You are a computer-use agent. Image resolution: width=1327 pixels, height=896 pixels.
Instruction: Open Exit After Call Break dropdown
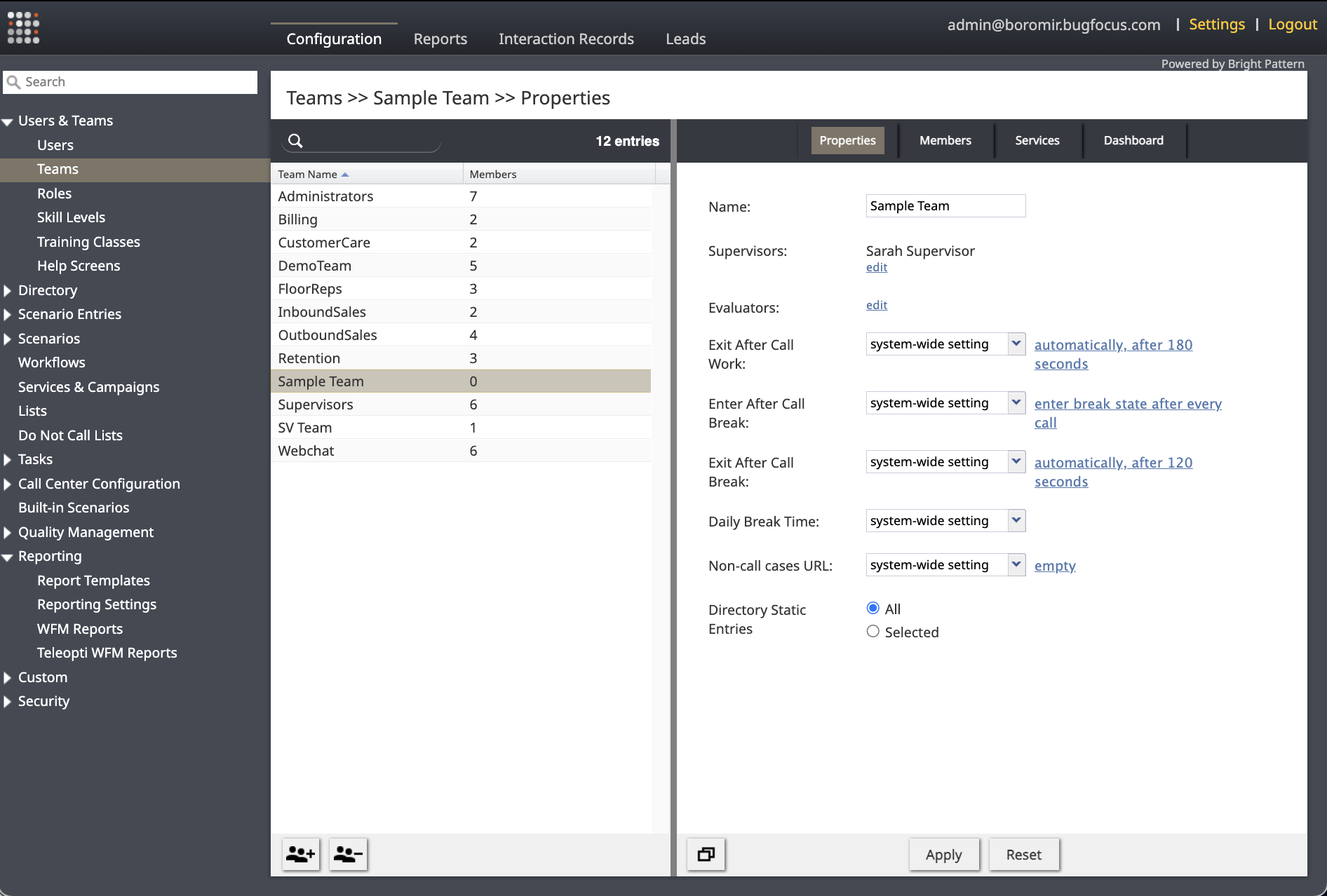pos(1016,461)
